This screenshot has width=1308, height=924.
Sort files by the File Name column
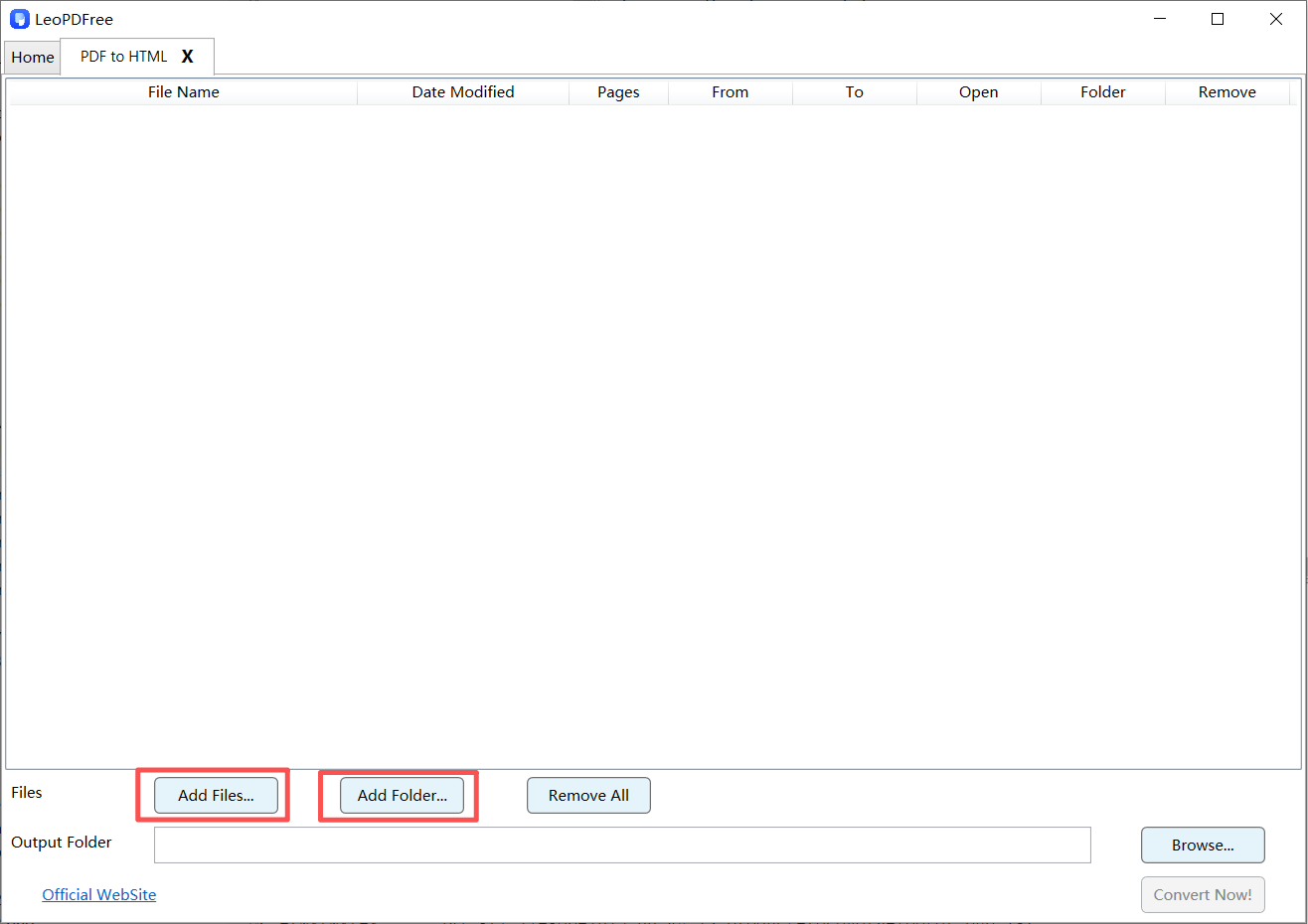(x=183, y=91)
